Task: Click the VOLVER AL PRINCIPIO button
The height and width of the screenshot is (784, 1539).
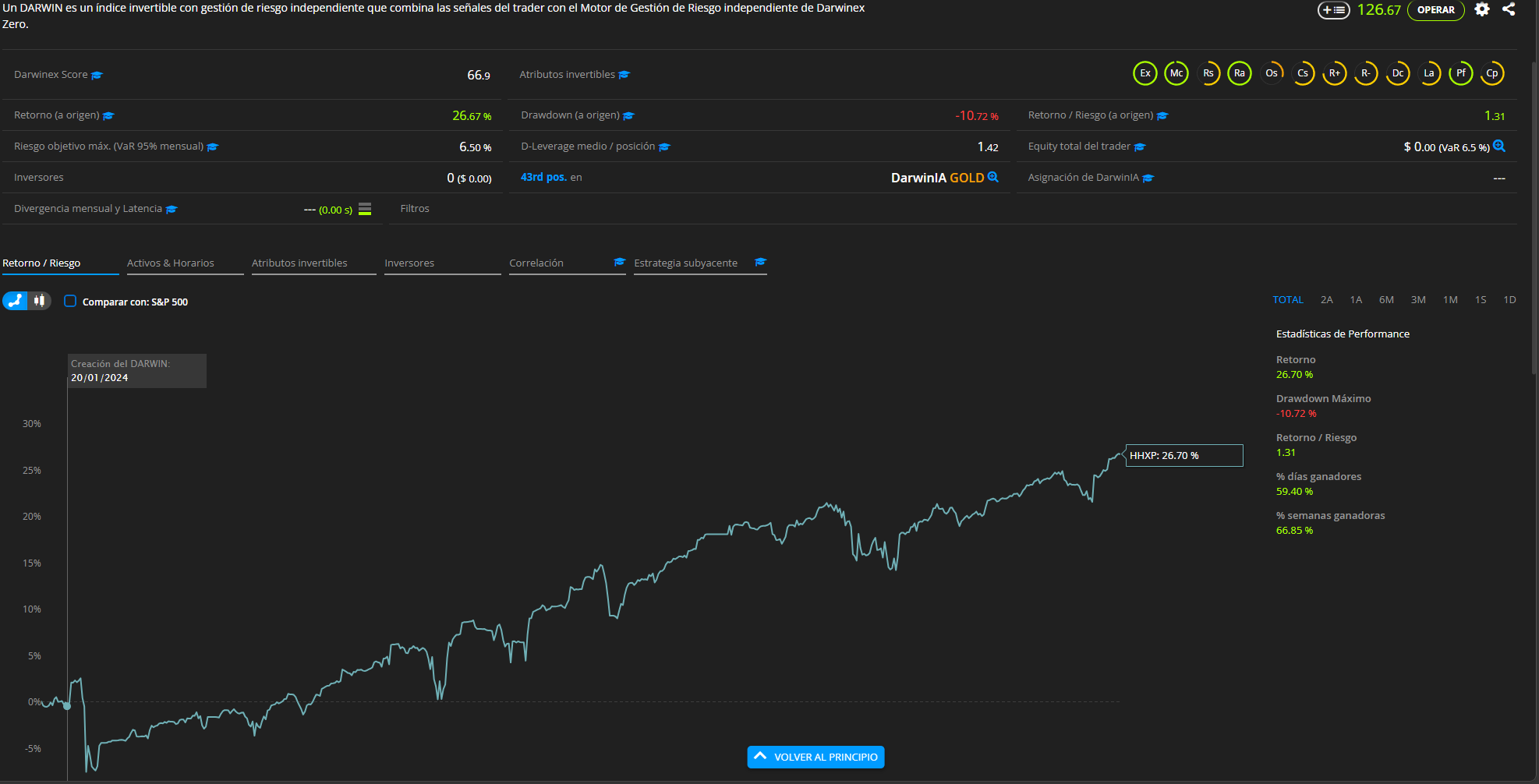Action: tap(815, 757)
